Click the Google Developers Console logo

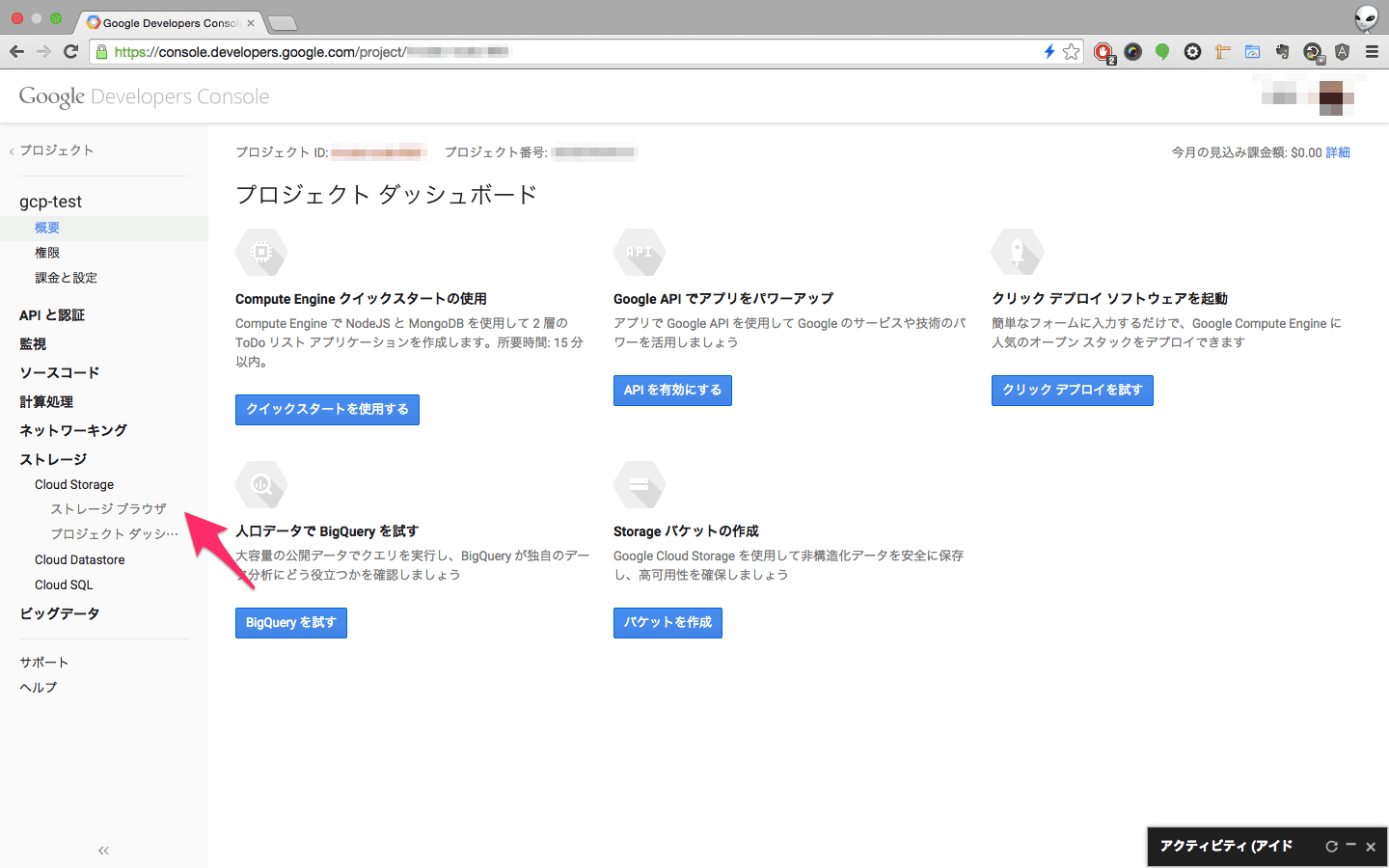pos(144,96)
